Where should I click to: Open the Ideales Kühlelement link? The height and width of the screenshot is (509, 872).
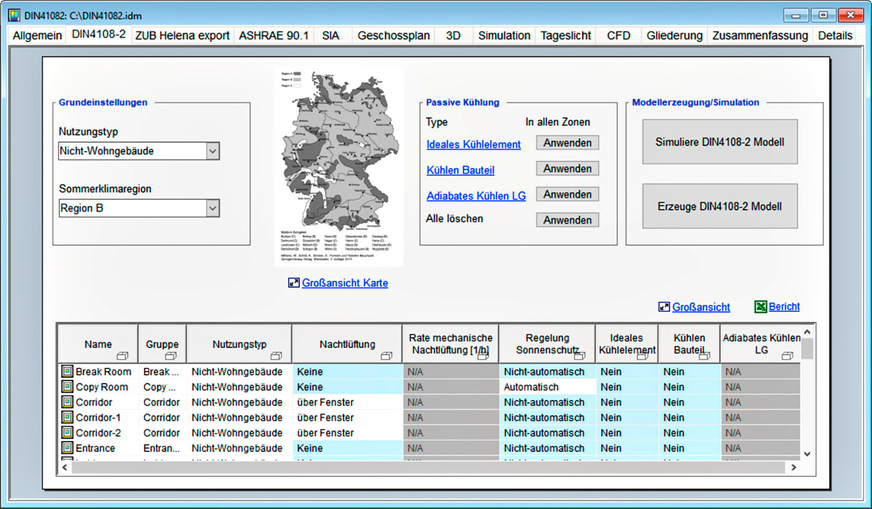click(x=473, y=144)
